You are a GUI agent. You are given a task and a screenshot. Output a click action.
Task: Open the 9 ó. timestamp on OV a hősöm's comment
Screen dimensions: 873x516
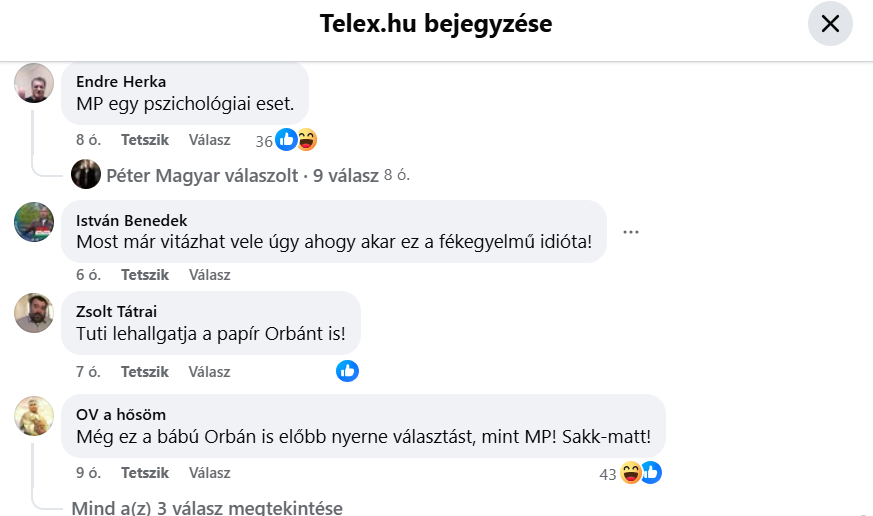coord(89,473)
